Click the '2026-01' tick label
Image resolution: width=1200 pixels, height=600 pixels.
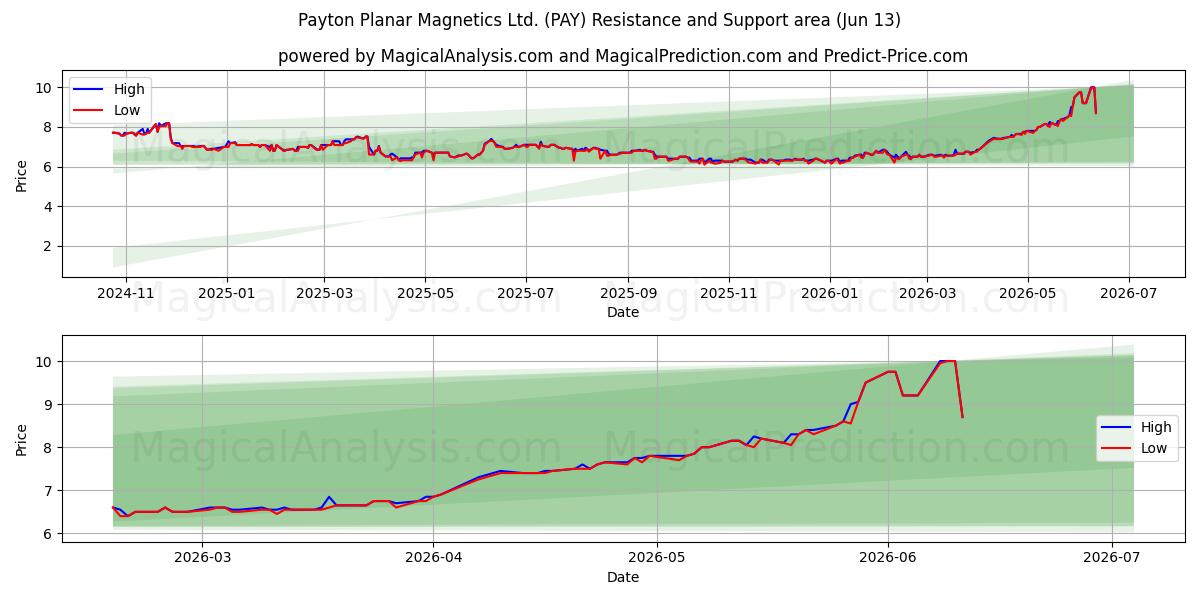coord(830,294)
